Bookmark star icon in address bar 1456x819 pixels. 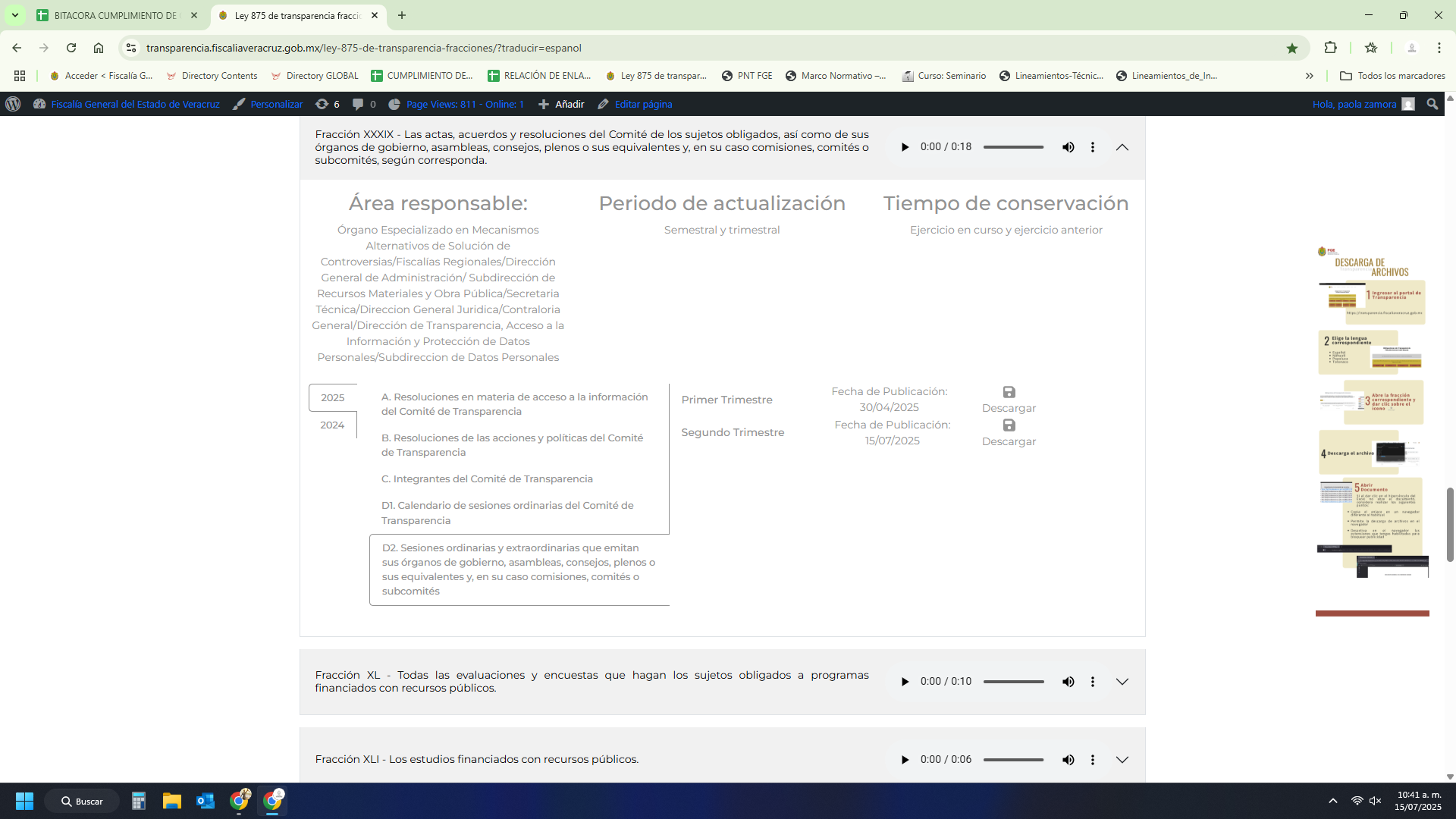coord(1292,48)
